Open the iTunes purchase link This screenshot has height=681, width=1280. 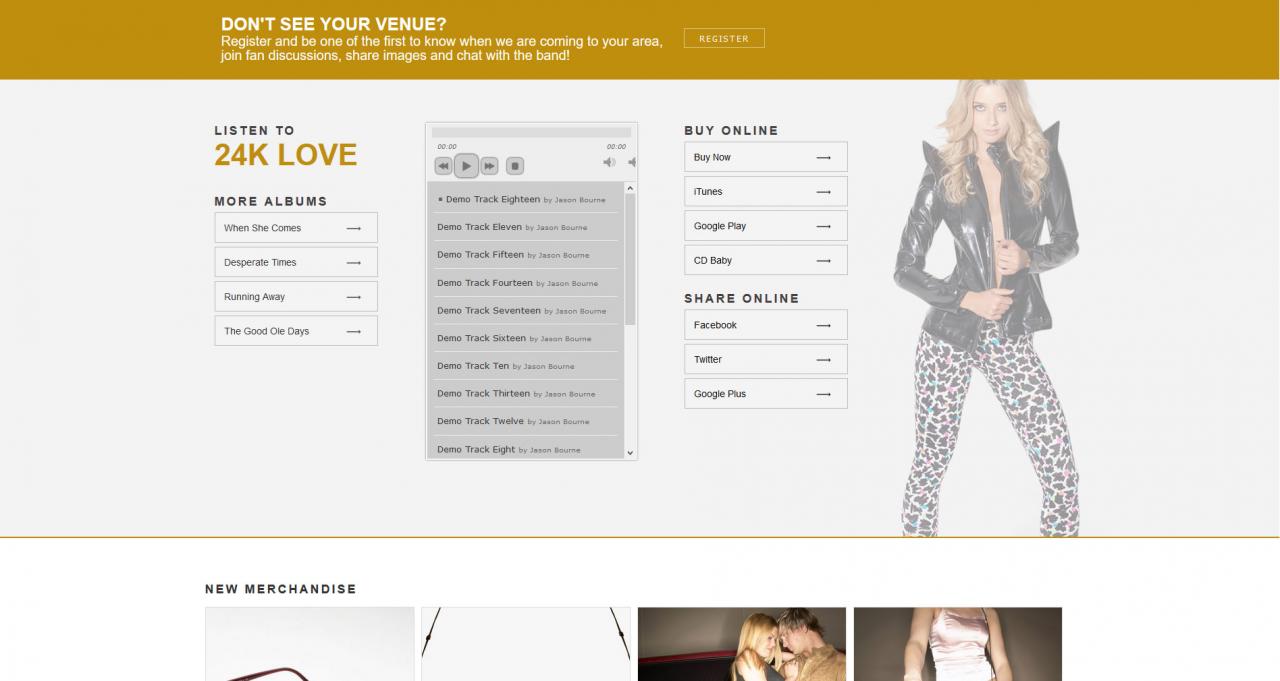pyautogui.click(x=766, y=191)
